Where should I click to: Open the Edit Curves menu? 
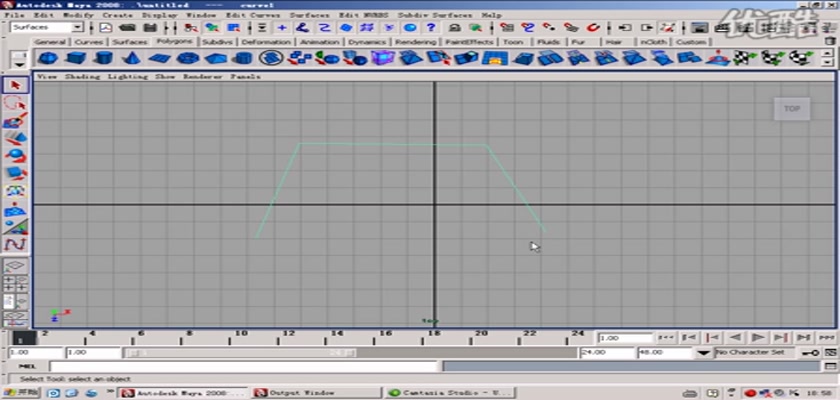pos(250,16)
